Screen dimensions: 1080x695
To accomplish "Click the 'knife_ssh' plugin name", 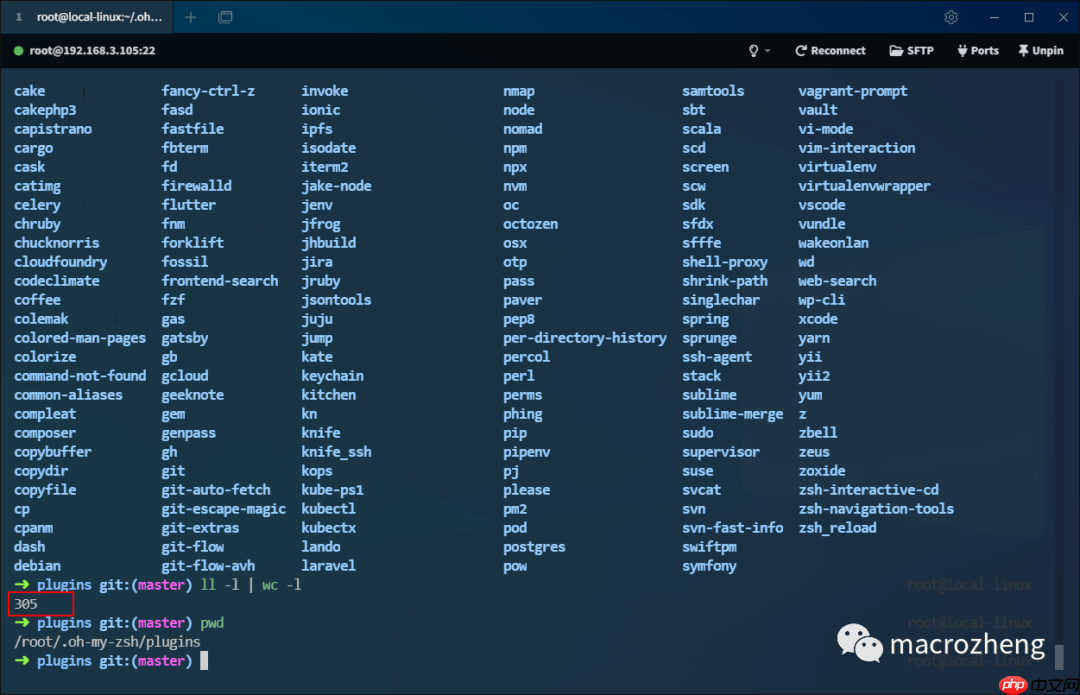I will pyautogui.click(x=336, y=452).
